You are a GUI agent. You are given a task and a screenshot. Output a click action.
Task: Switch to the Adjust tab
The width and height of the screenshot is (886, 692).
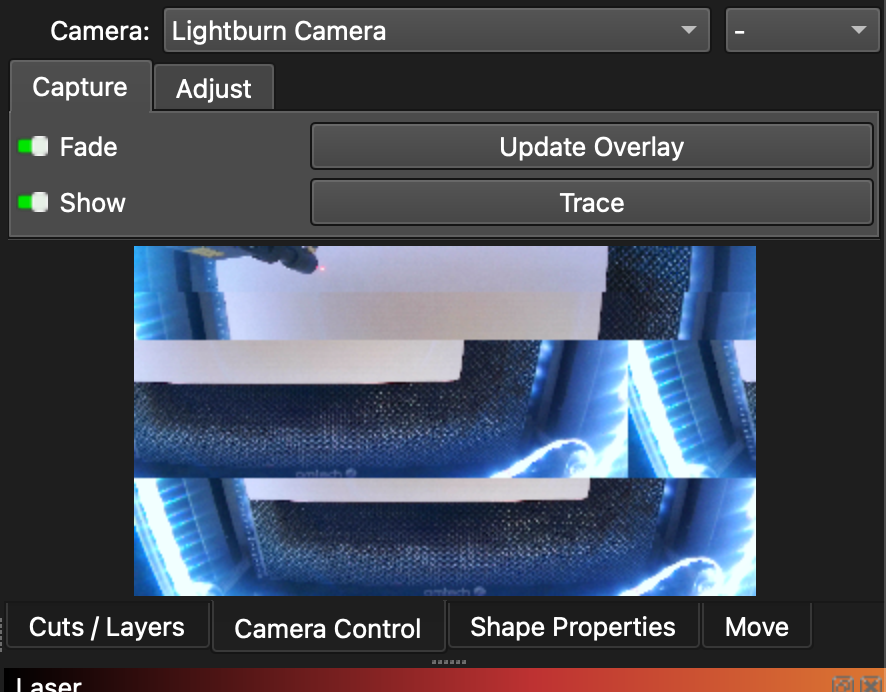point(213,89)
